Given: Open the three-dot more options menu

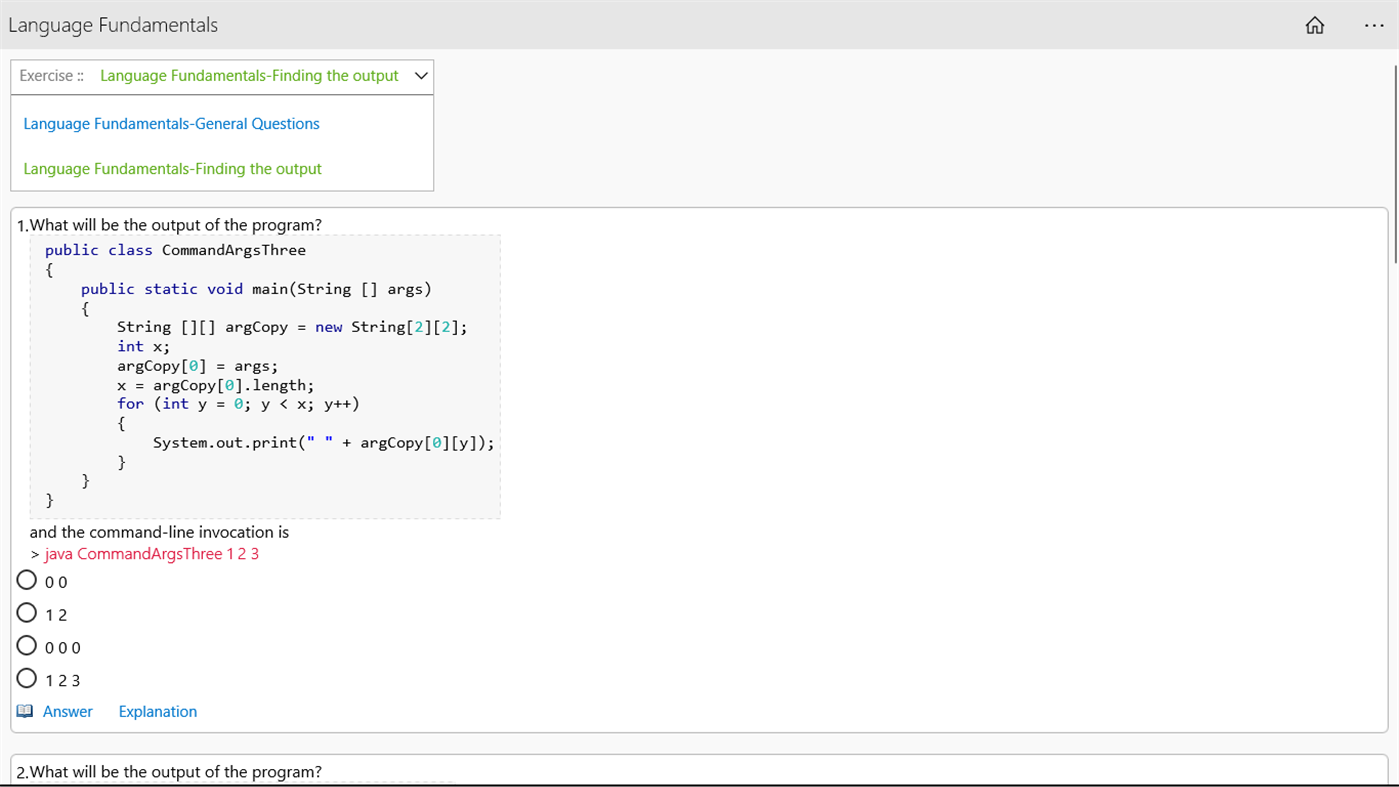Looking at the screenshot, I should pyautogui.click(x=1374, y=26).
